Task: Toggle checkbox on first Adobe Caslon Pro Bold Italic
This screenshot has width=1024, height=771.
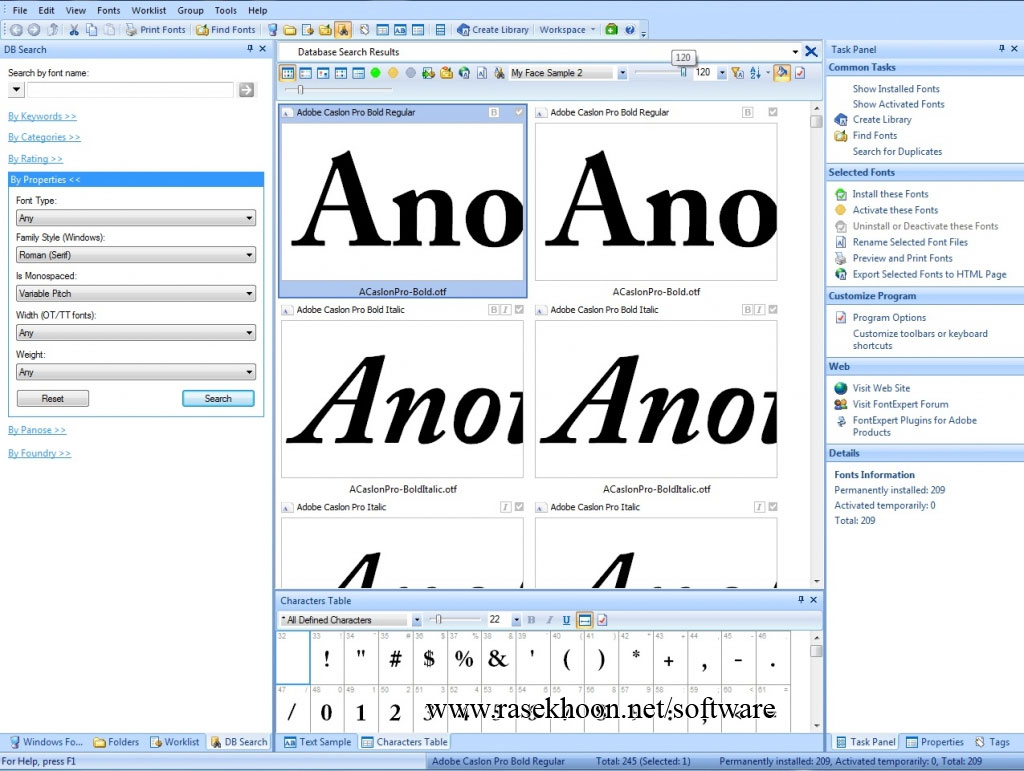Action: (x=519, y=310)
